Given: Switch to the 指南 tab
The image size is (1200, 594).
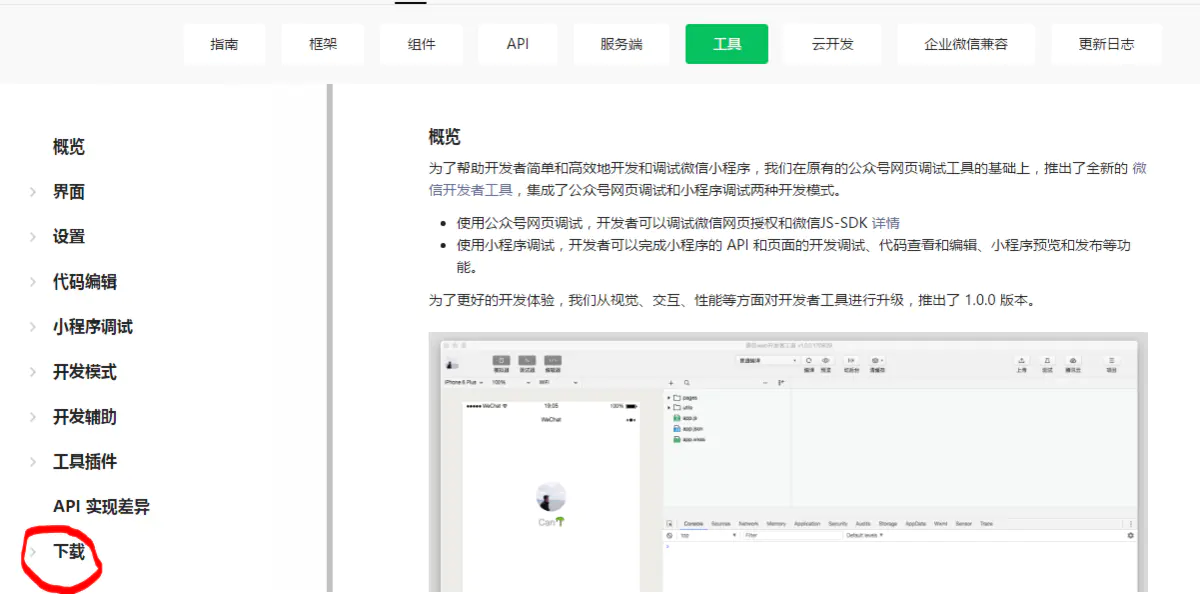Looking at the screenshot, I should coord(225,44).
